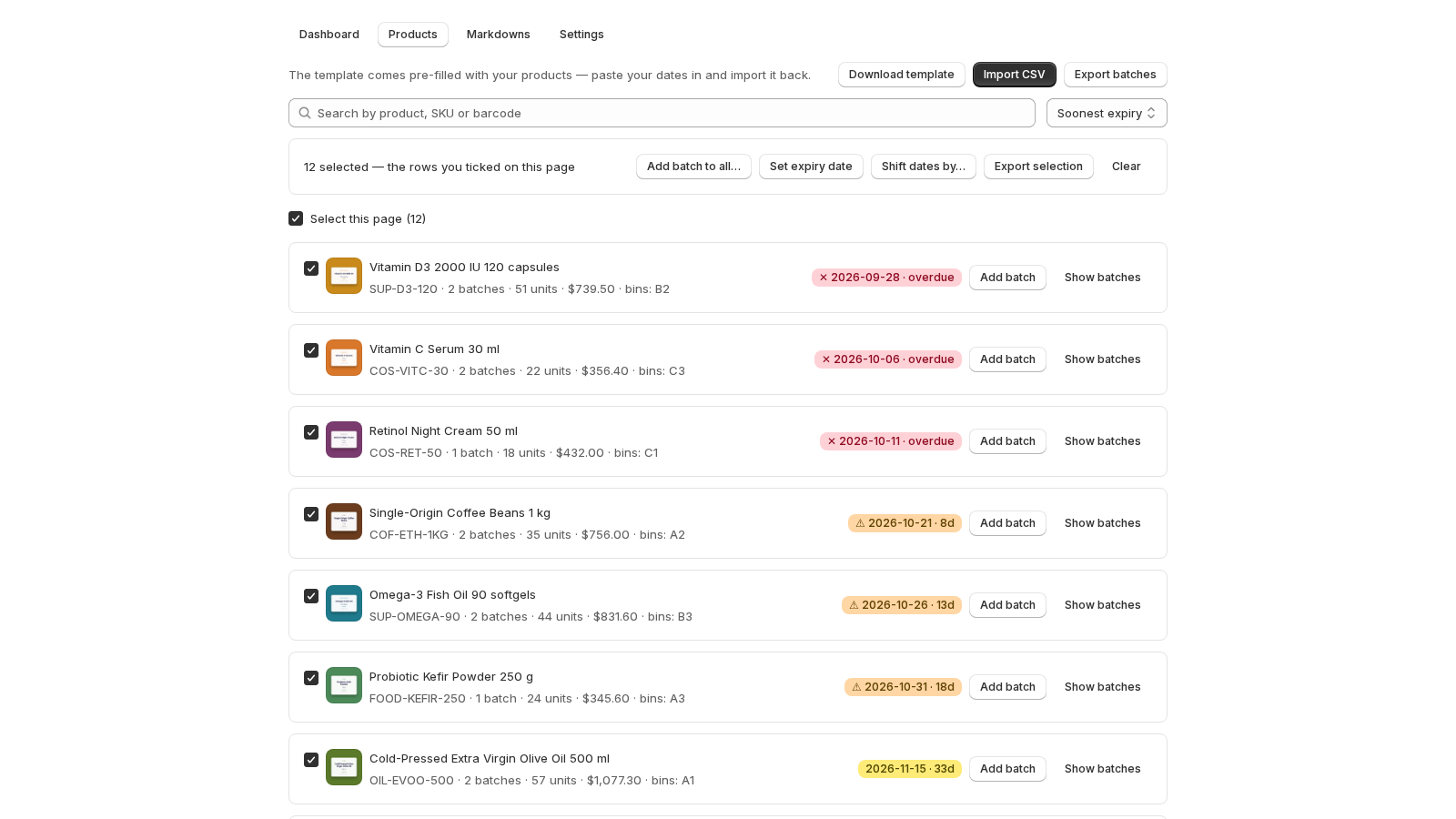
Task: Switch to the Dashboard tab
Action: [x=329, y=35]
